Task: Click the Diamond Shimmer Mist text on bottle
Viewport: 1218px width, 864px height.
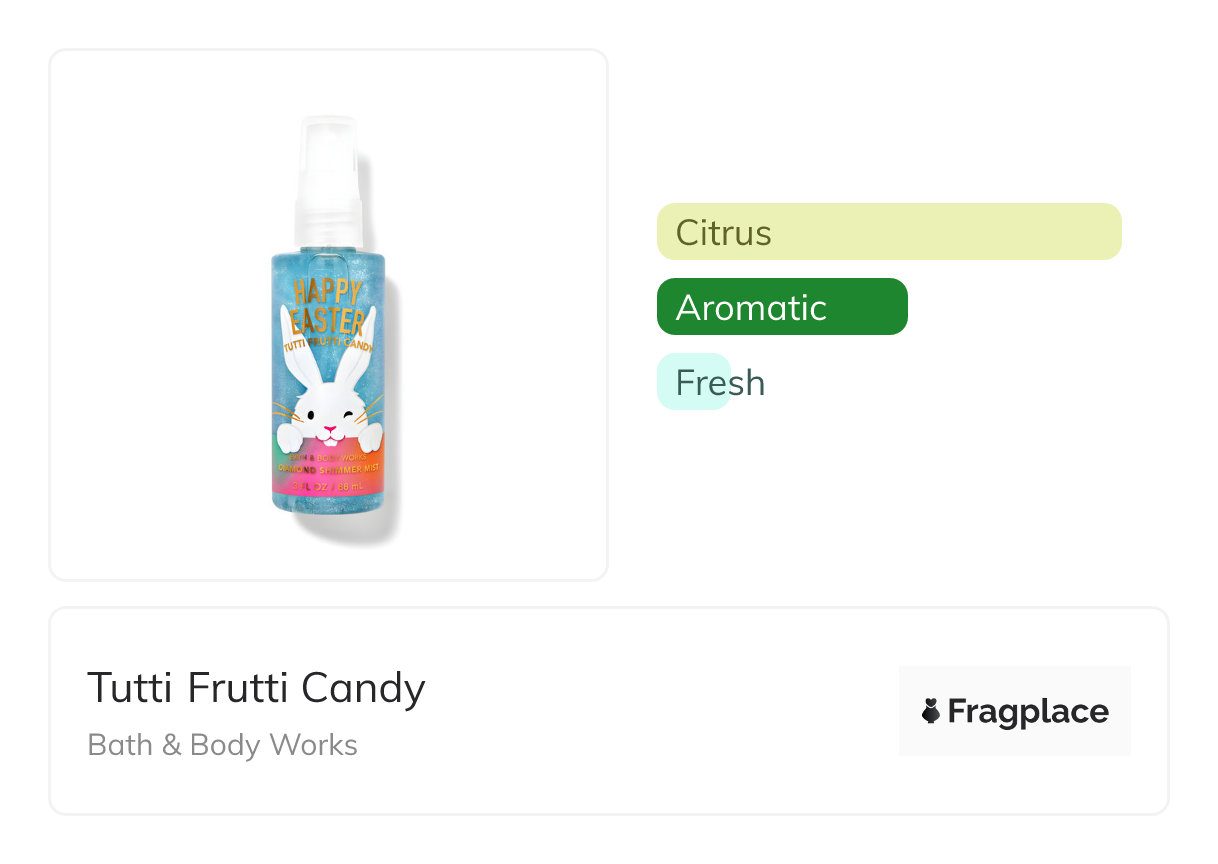Action: coord(328,468)
